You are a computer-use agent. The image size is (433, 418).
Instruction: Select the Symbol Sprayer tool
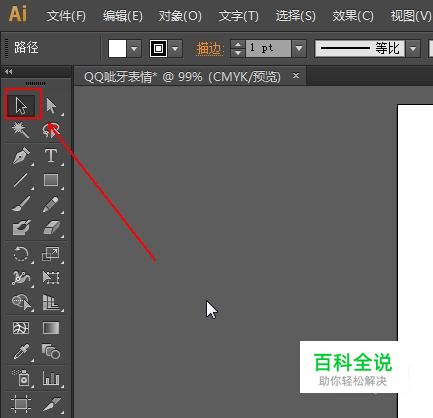22,378
